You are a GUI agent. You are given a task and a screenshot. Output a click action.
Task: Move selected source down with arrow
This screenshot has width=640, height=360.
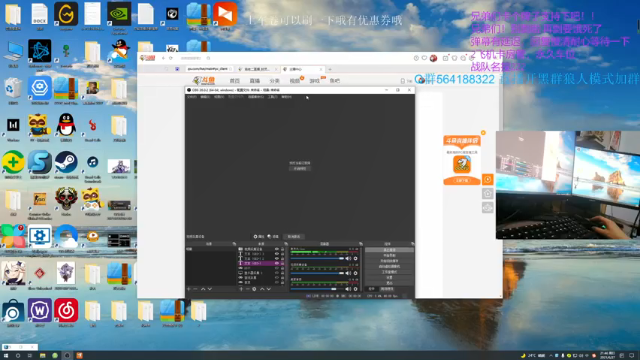[x=269, y=289]
